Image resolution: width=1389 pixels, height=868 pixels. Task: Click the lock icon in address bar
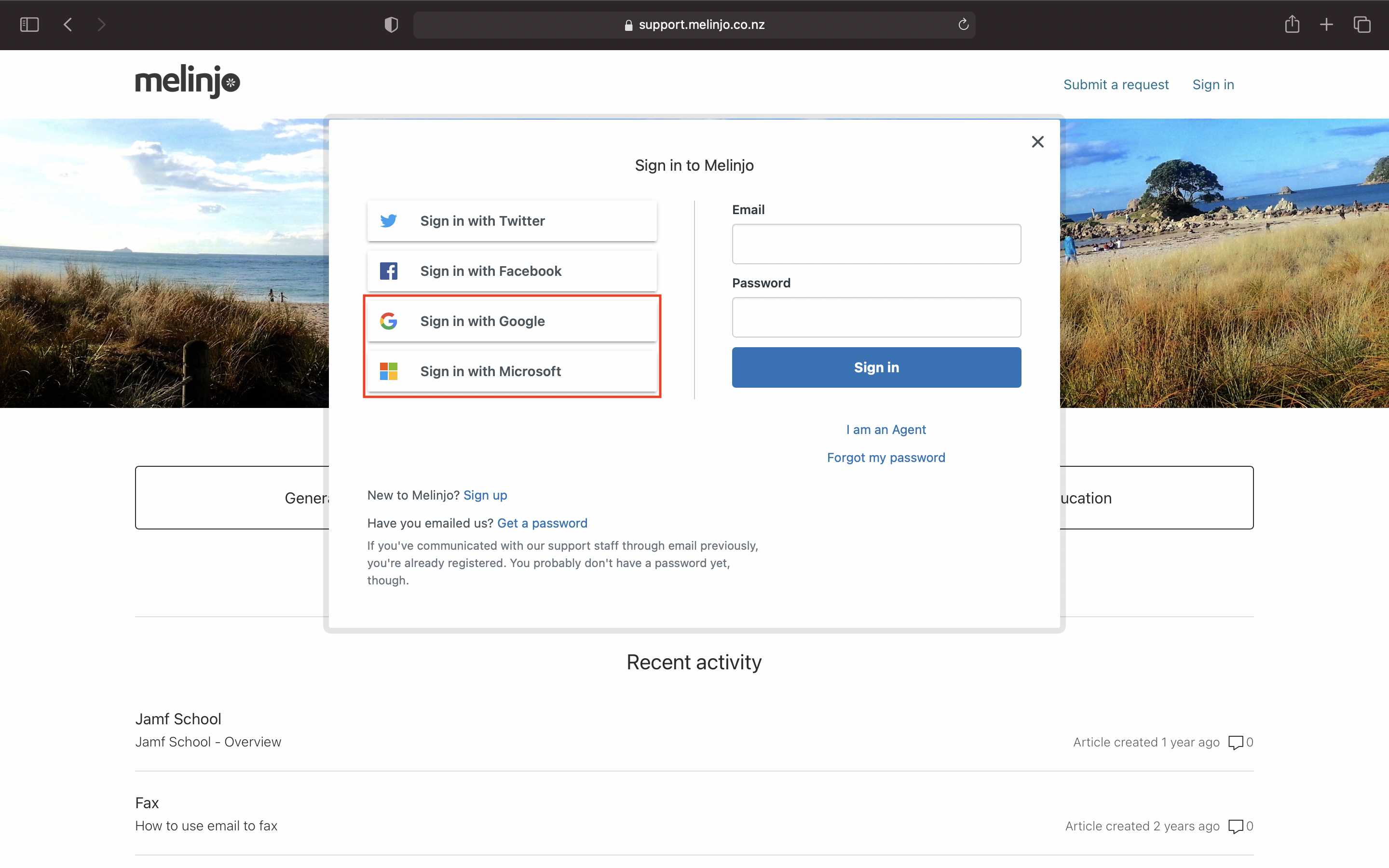[x=628, y=25]
